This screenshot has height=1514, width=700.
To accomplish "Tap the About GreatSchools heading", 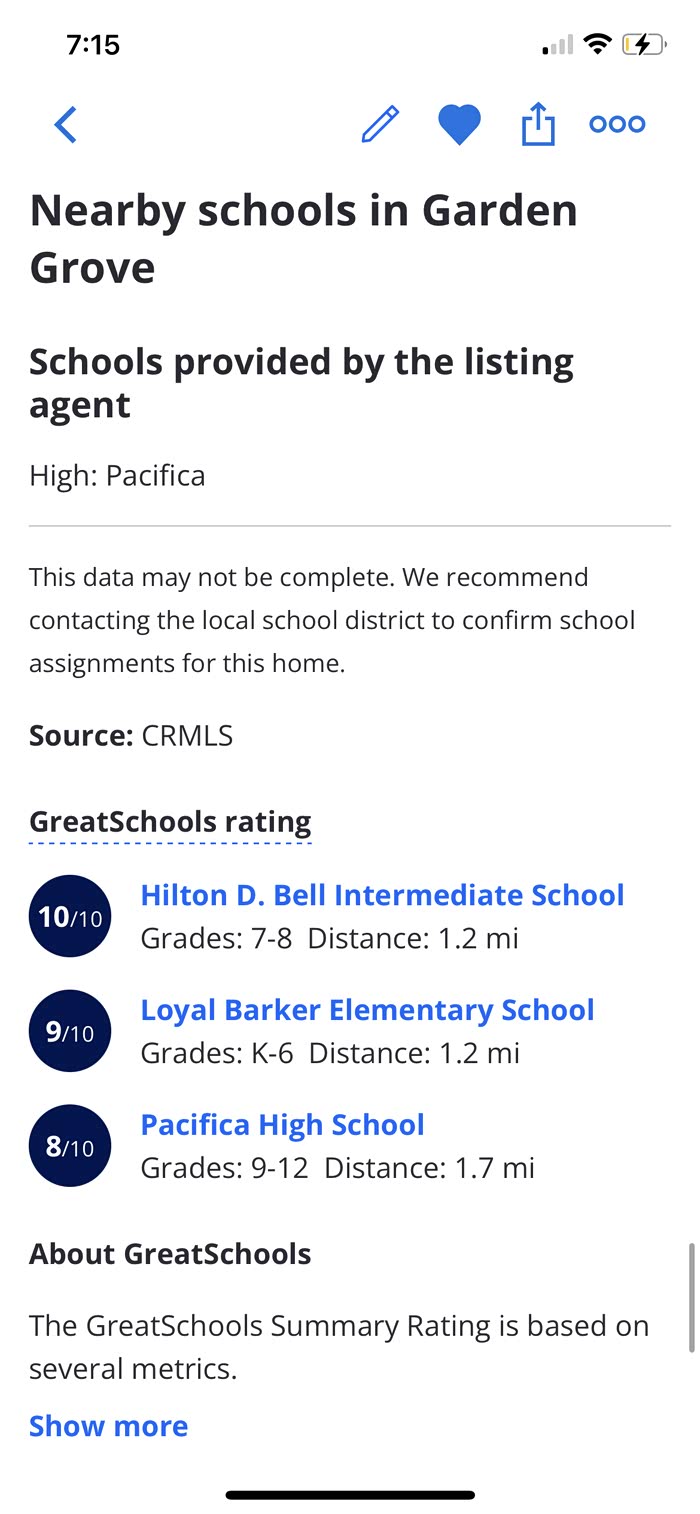I will [x=170, y=1254].
